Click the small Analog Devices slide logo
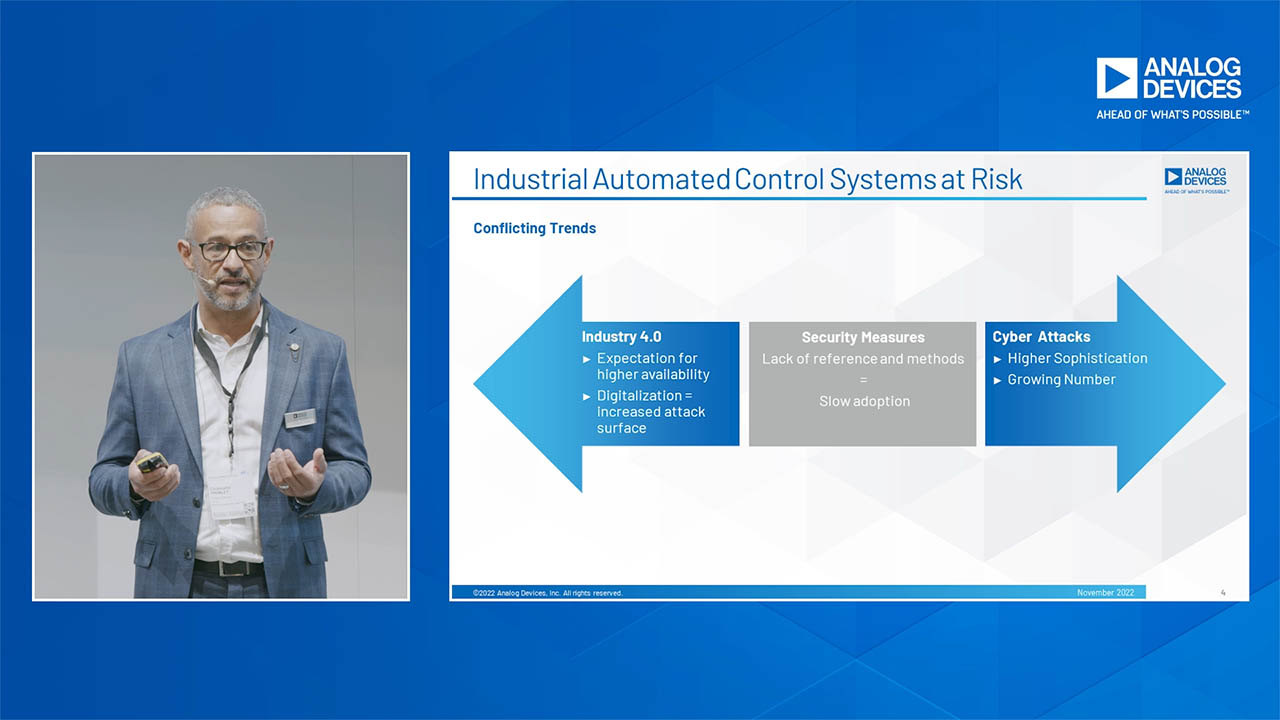The width and height of the screenshot is (1280, 720). pyautogui.click(x=1196, y=178)
